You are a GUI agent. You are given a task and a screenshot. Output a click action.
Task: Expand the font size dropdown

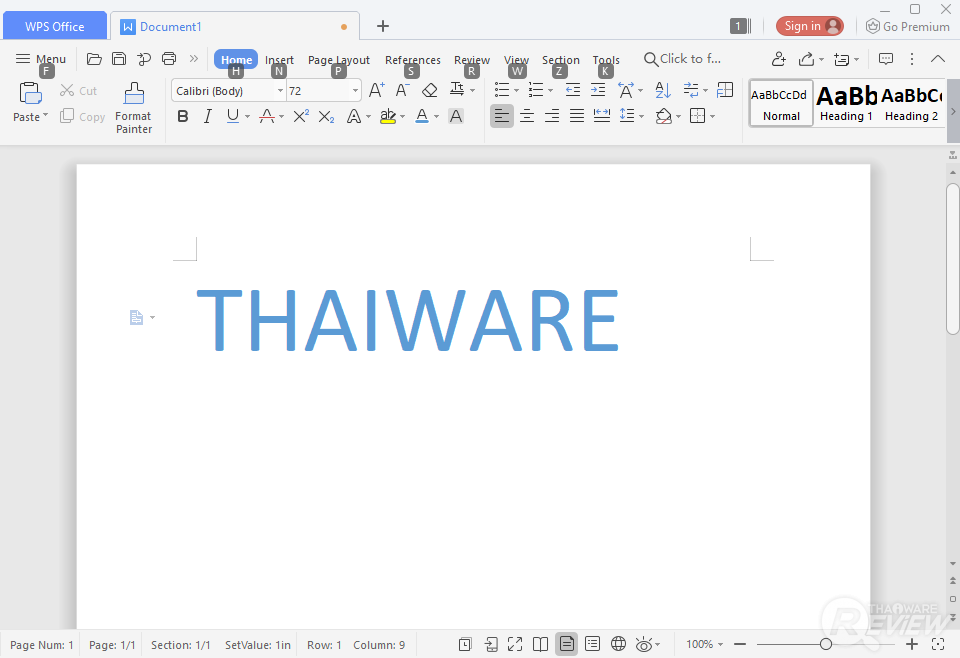click(x=354, y=91)
